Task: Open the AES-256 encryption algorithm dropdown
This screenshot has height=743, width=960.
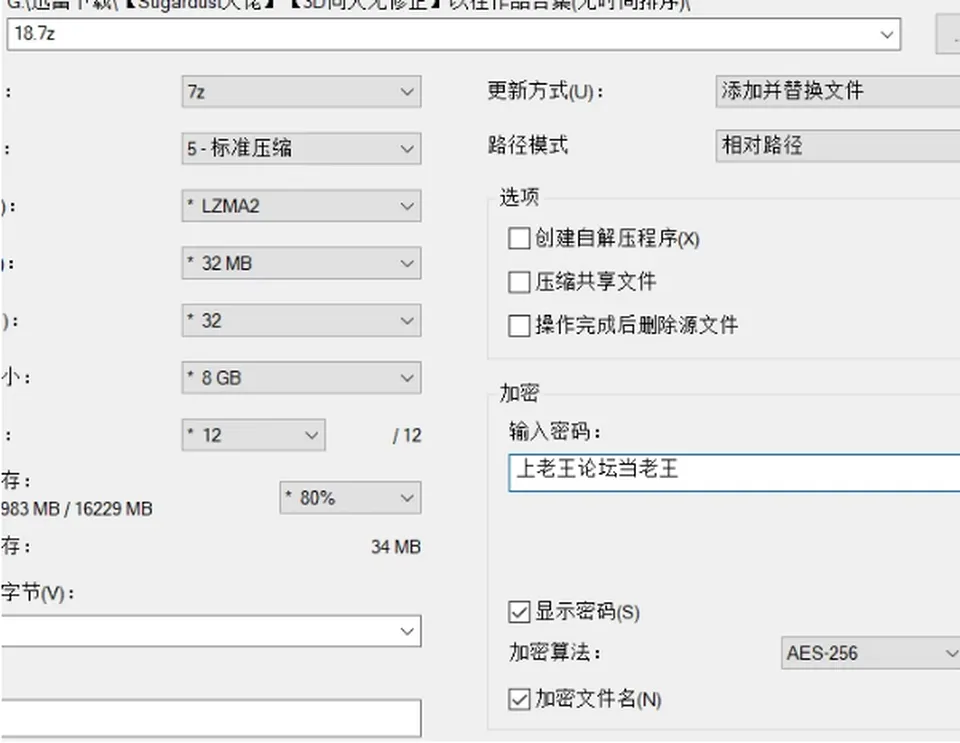Action: 871,653
